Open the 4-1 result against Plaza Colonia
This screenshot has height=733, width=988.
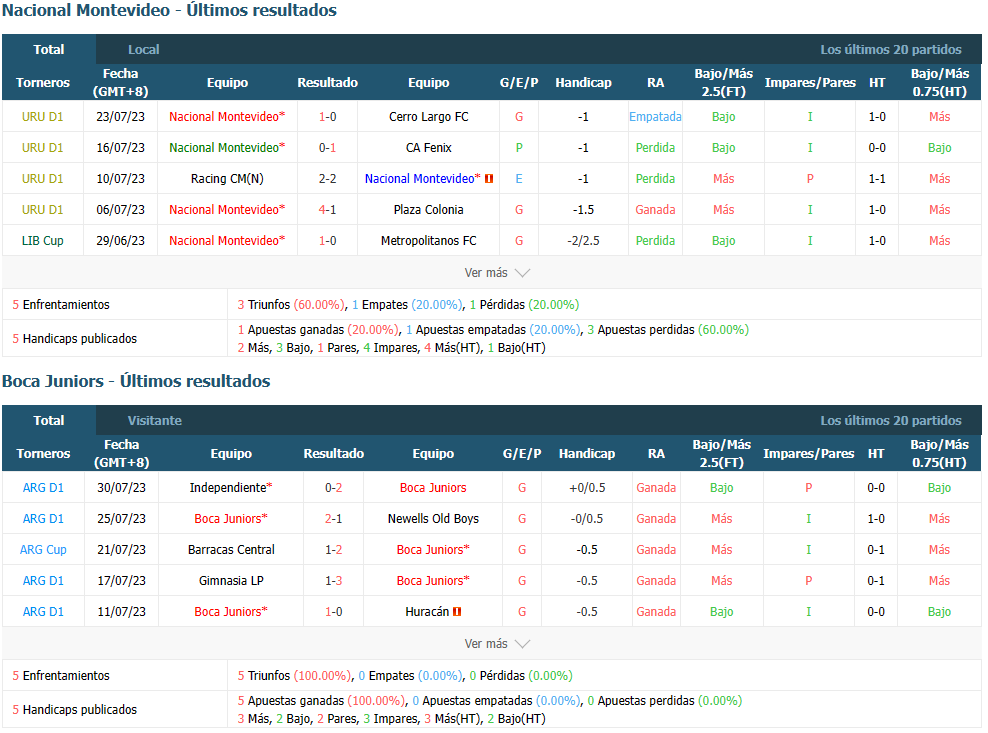[x=327, y=210]
